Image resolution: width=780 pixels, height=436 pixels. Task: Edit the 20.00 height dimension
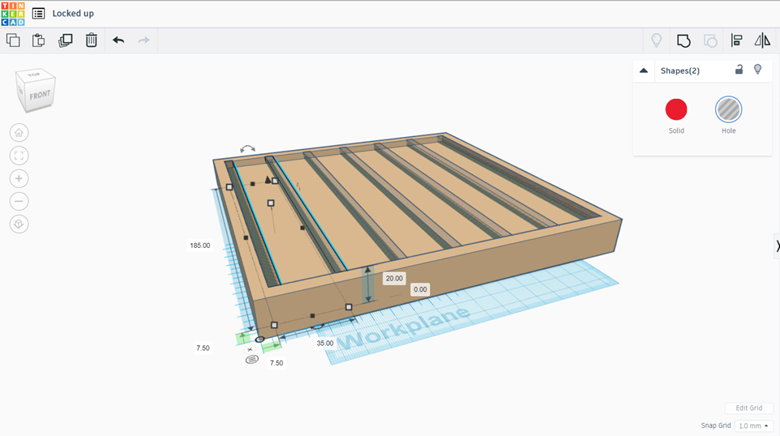pyautogui.click(x=394, y=278)
